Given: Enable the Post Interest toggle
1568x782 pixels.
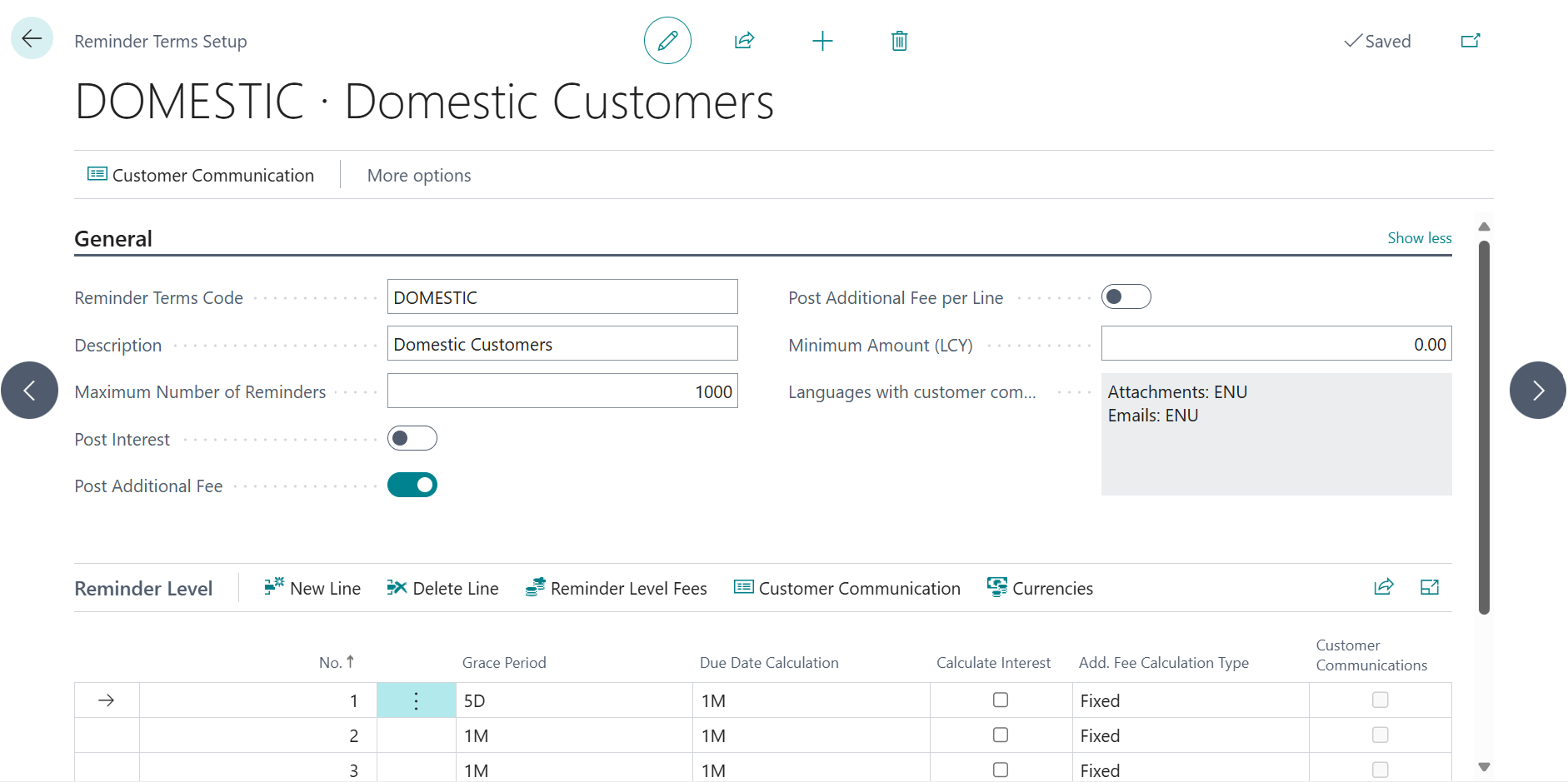Looking at the screenshot, I should pyautogui.click(x=412, y=438).
